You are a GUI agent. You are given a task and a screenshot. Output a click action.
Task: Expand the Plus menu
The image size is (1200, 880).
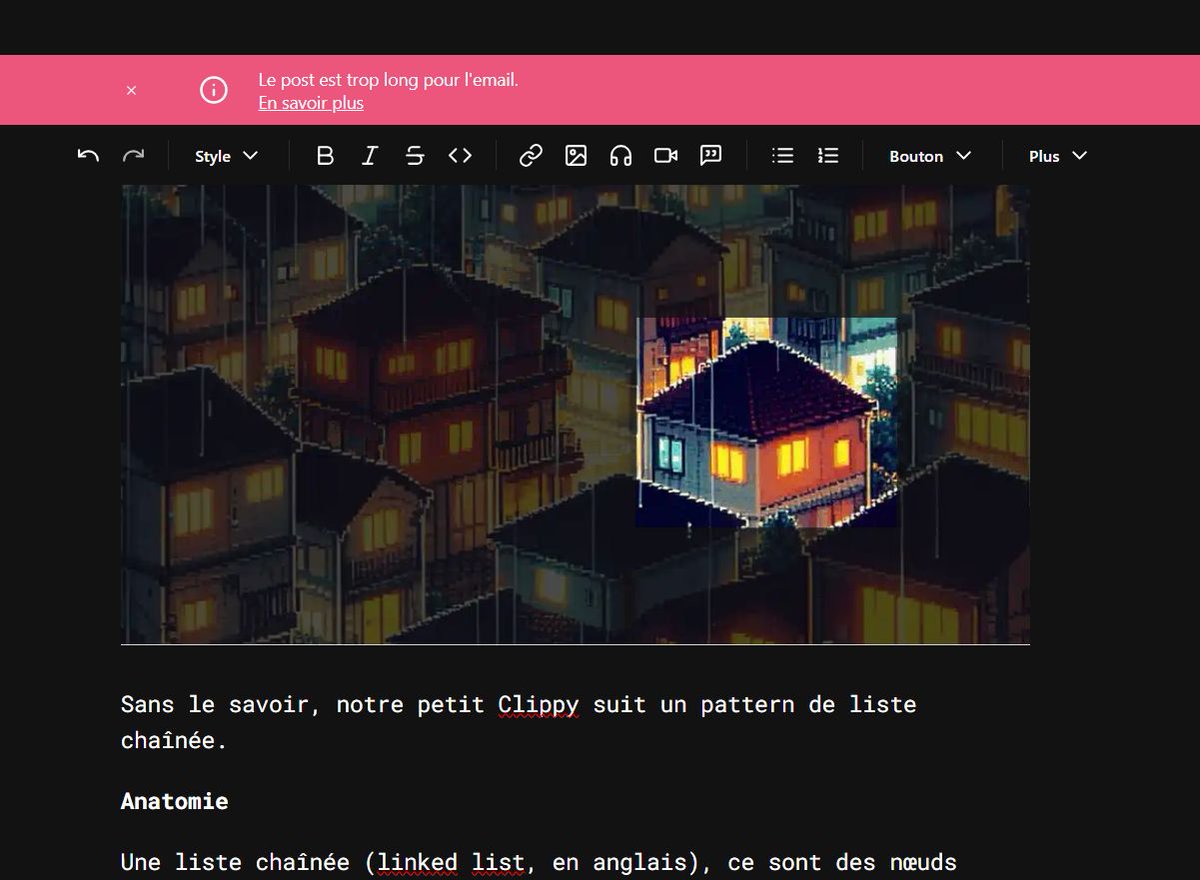[1058, 156]
